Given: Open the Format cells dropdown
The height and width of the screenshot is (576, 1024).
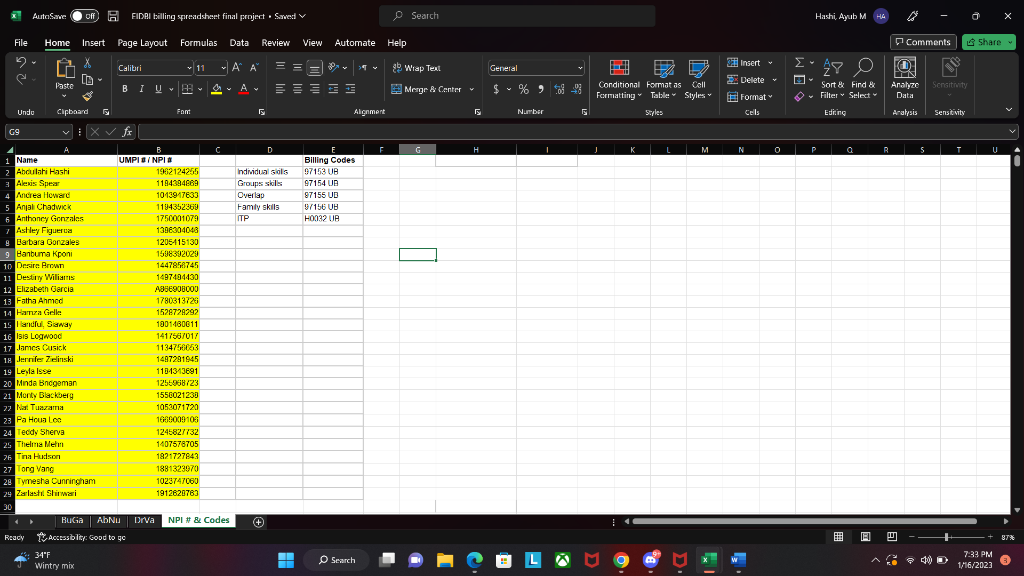Looking at the screenshot, I should tap(750, 97).
